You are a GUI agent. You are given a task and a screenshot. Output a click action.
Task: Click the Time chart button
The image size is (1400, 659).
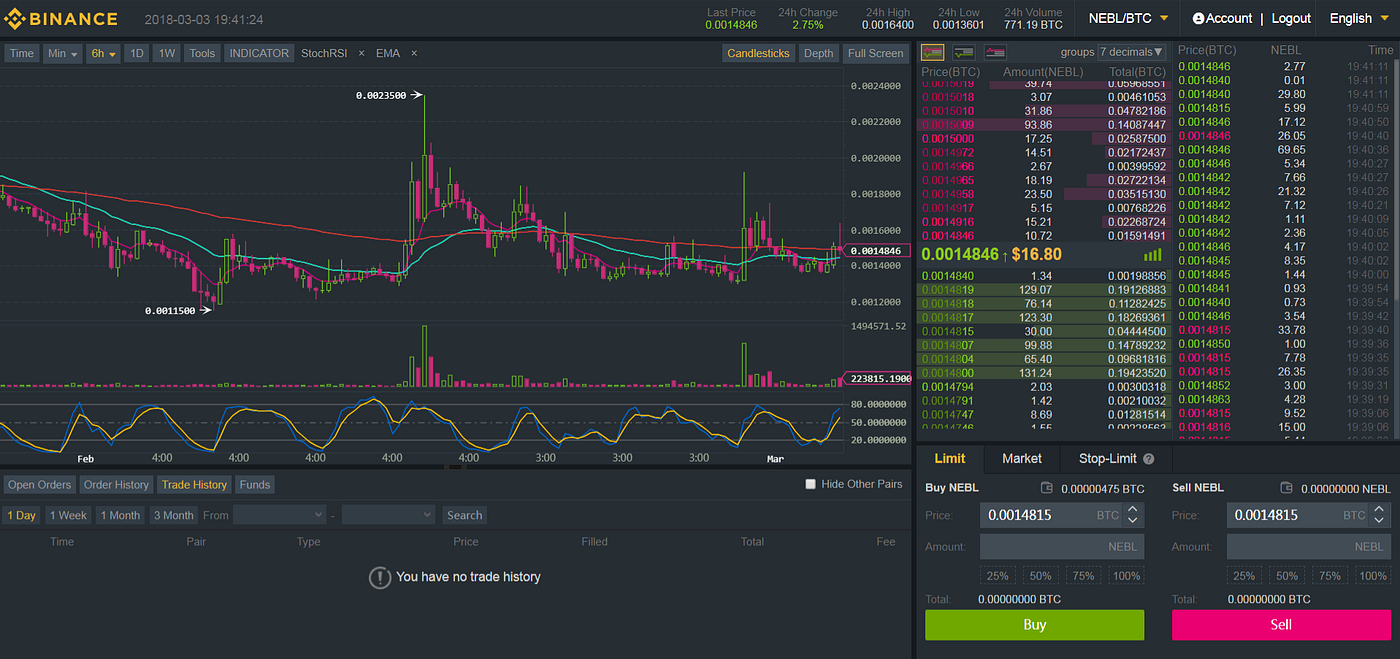pyautogui.click(x=22, y=53)
